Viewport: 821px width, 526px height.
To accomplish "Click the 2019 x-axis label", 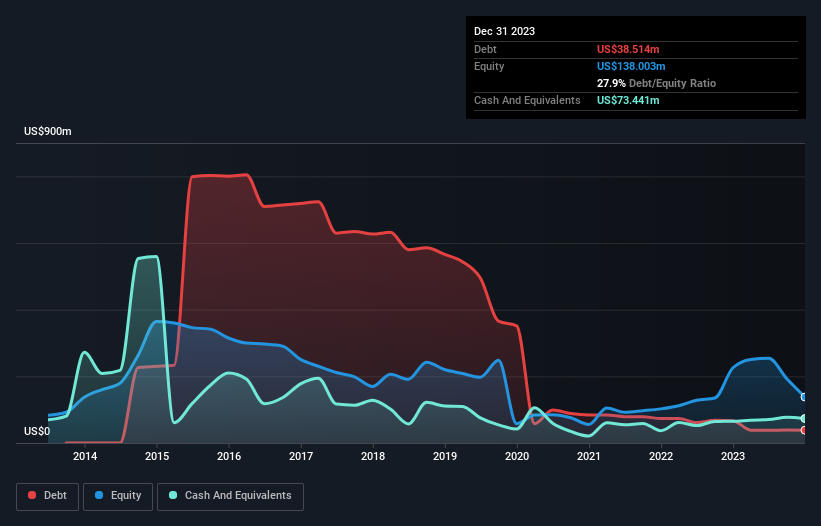I will coord(445,456).
